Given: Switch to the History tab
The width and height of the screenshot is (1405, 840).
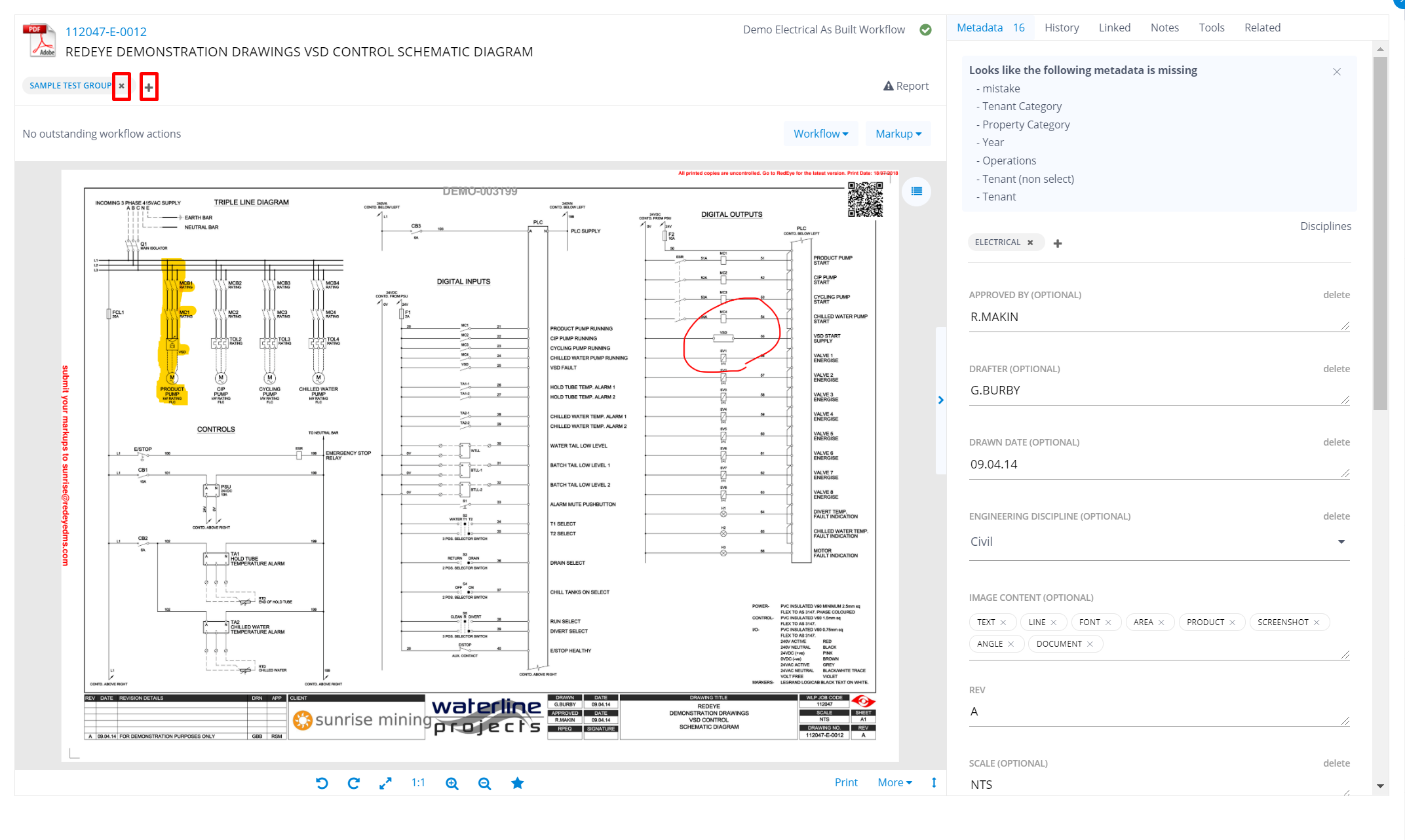Looking at the screenshot, I should coord(1062,28).
